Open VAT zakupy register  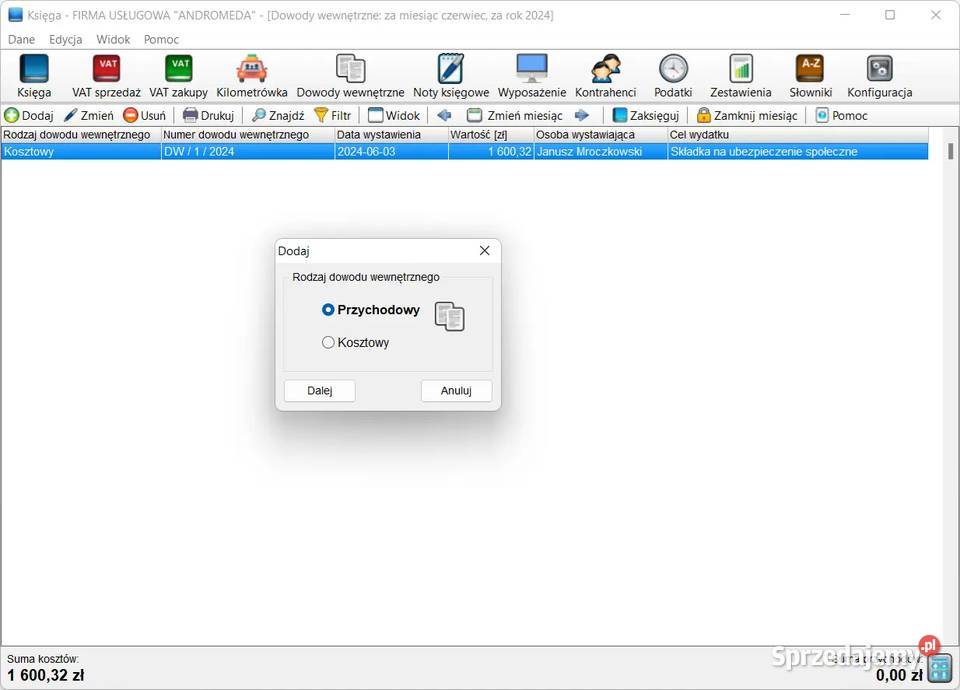pos(178,69)
